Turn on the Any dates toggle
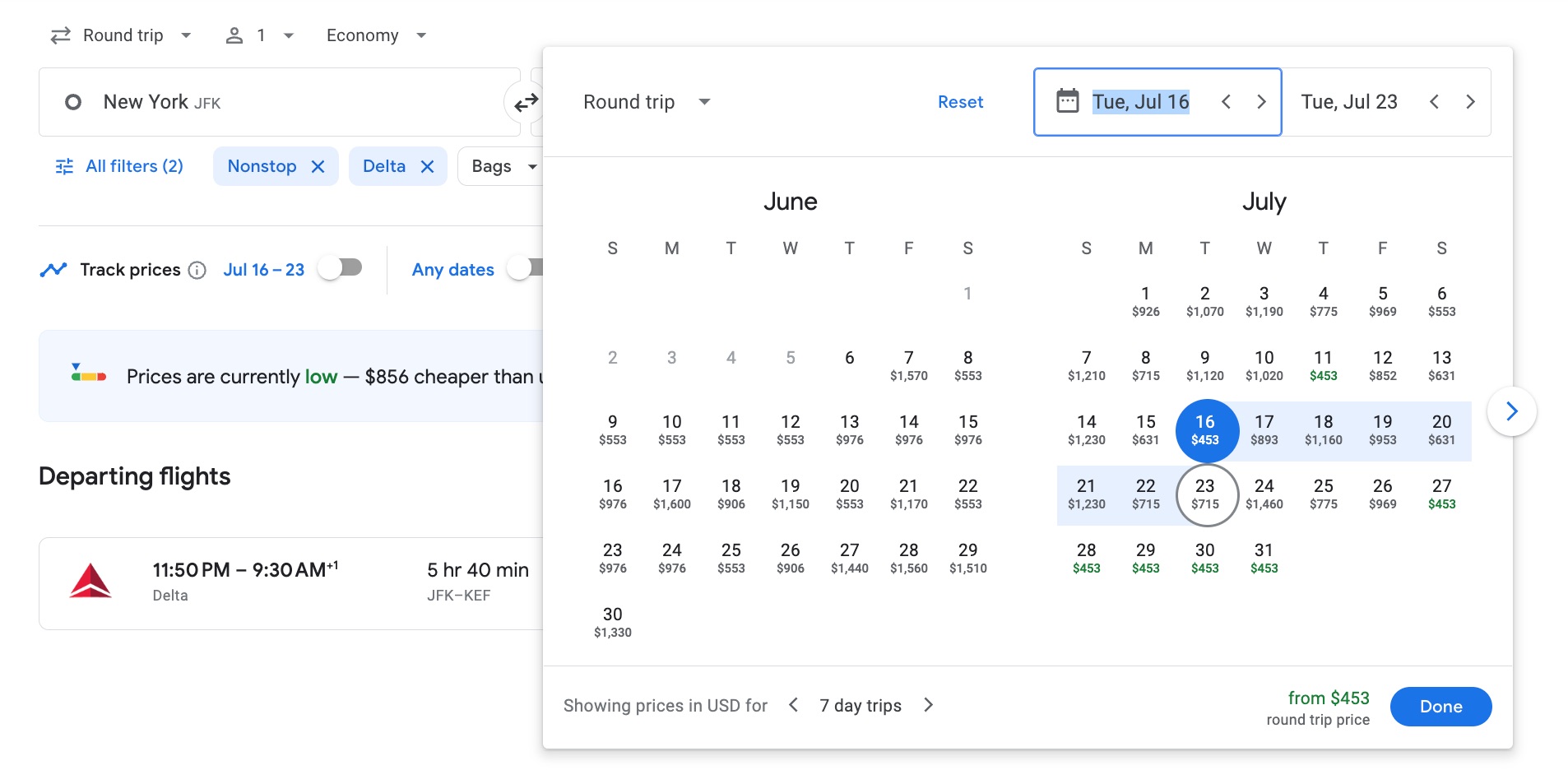1568x770 pixels. [530, 269]
